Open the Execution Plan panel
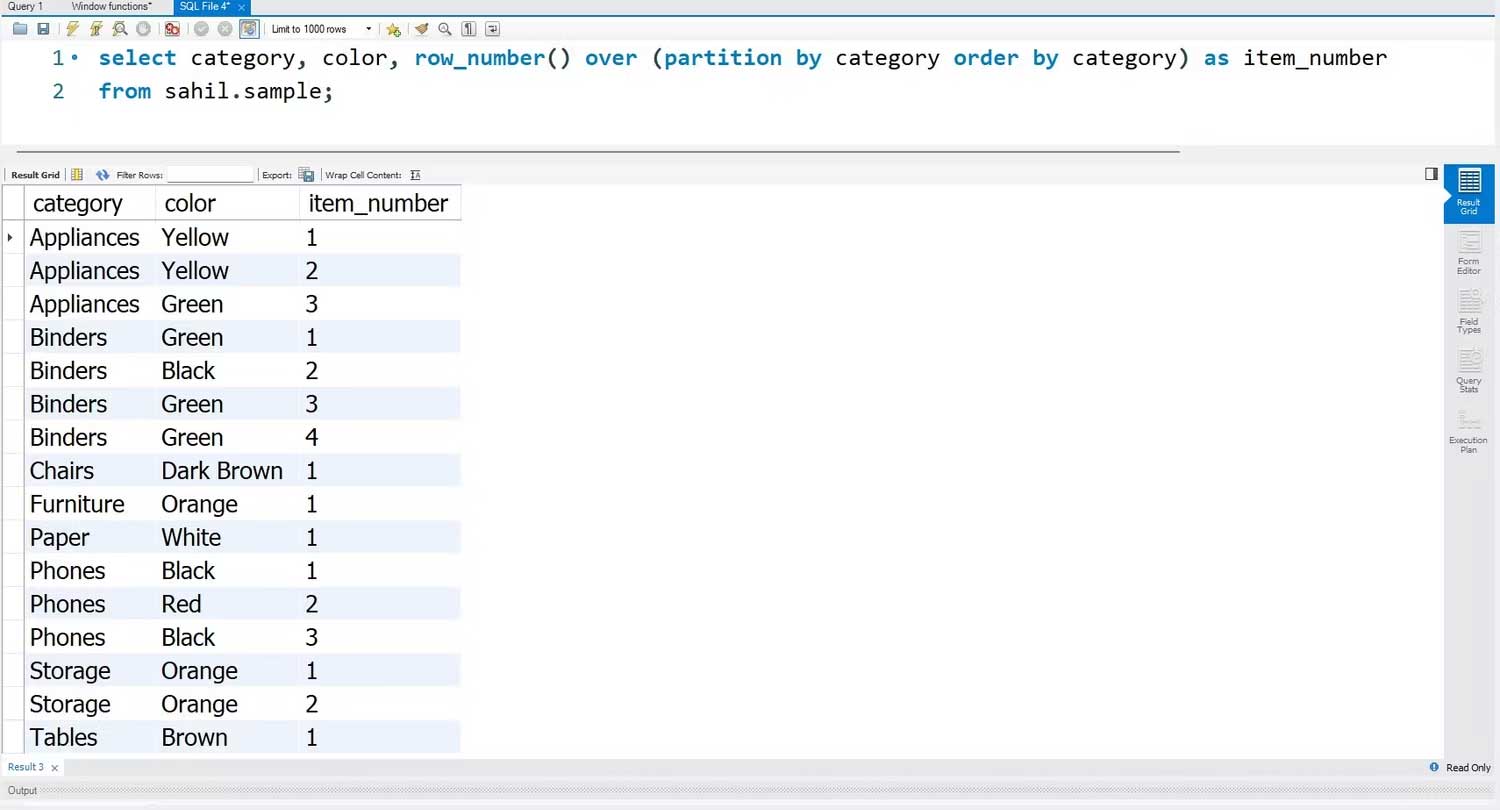Screen dimensions: 1500x810 pos(1468,432)
